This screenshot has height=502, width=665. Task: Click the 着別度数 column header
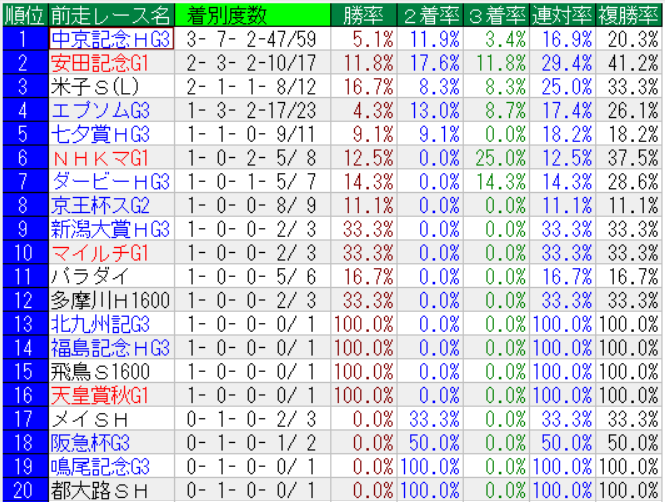click(x=252, y=15)
